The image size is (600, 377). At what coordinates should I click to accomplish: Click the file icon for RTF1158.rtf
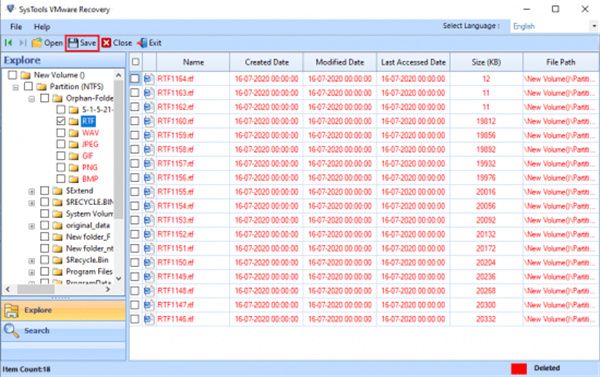pyautogui.click(x=149, y=150)
